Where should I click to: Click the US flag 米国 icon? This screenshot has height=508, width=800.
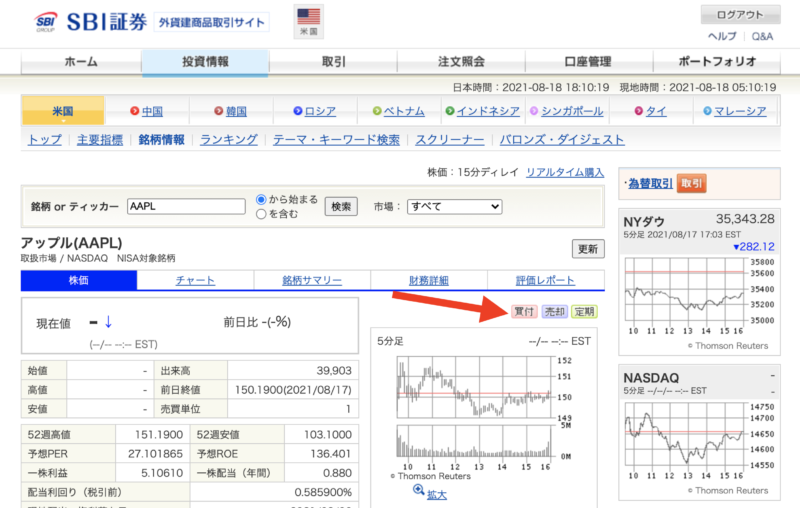click(x=309, y=21)
